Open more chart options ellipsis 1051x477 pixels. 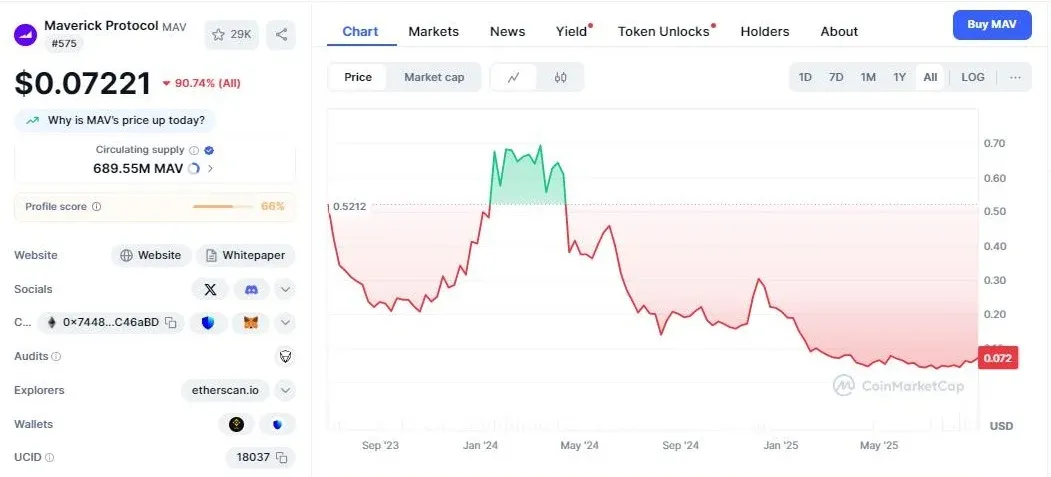click(x=1015, y=77)
